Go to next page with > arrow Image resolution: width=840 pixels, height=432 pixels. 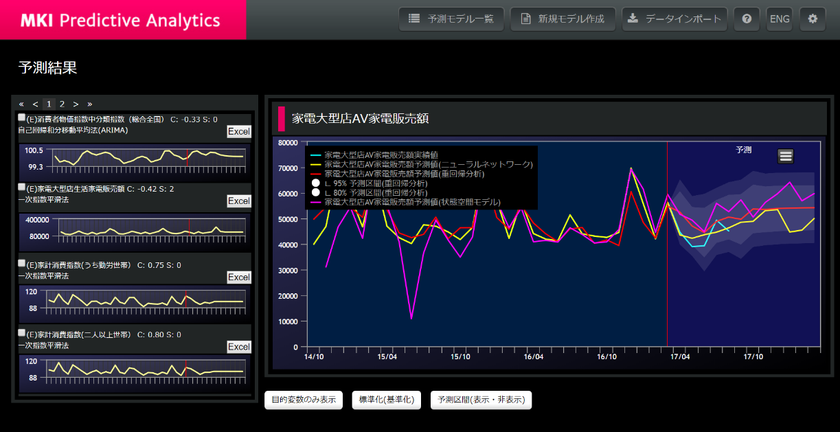pos(75,103)
